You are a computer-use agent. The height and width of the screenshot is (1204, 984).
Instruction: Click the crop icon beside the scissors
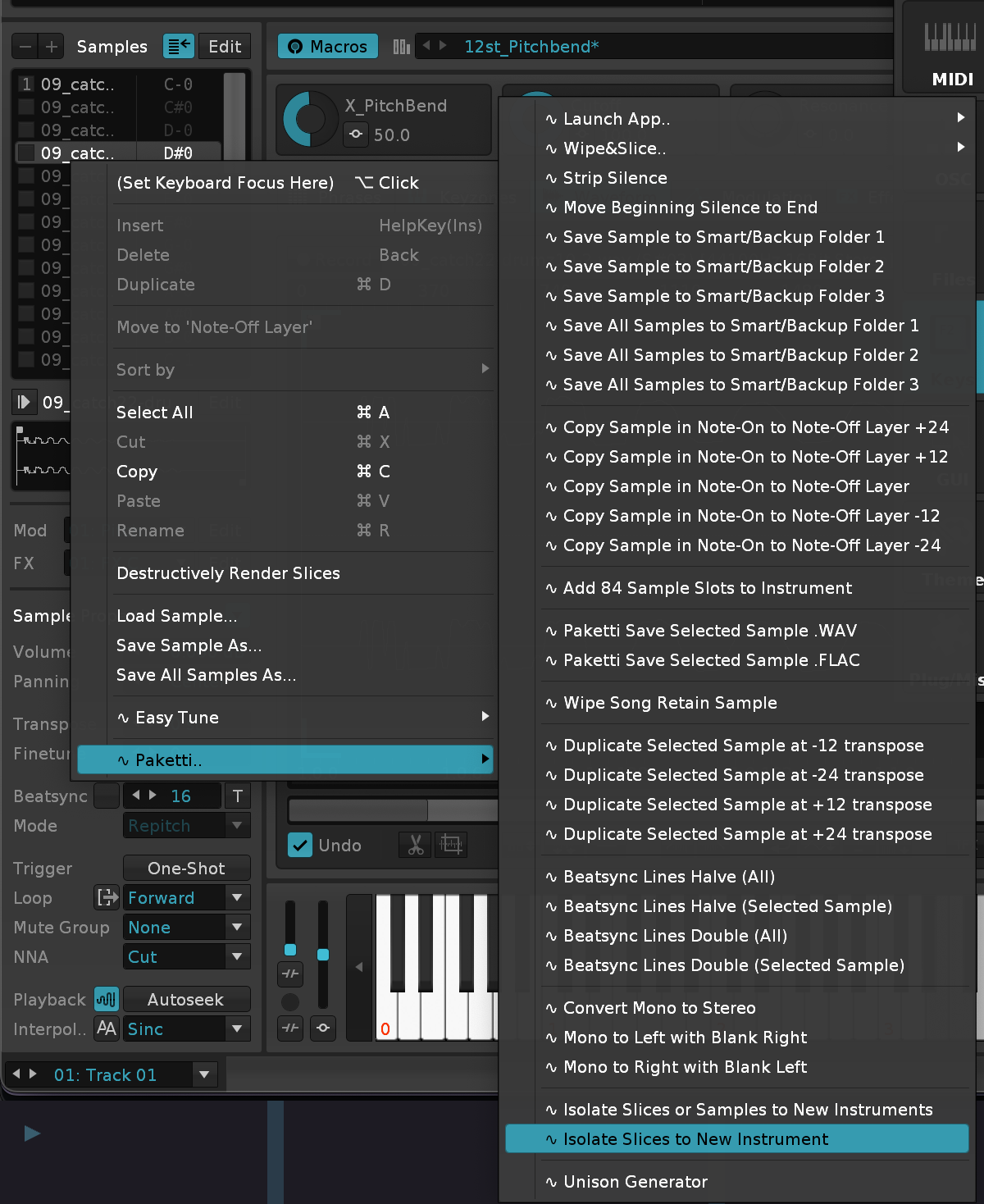pyautogui.click(x=451, y=845)
